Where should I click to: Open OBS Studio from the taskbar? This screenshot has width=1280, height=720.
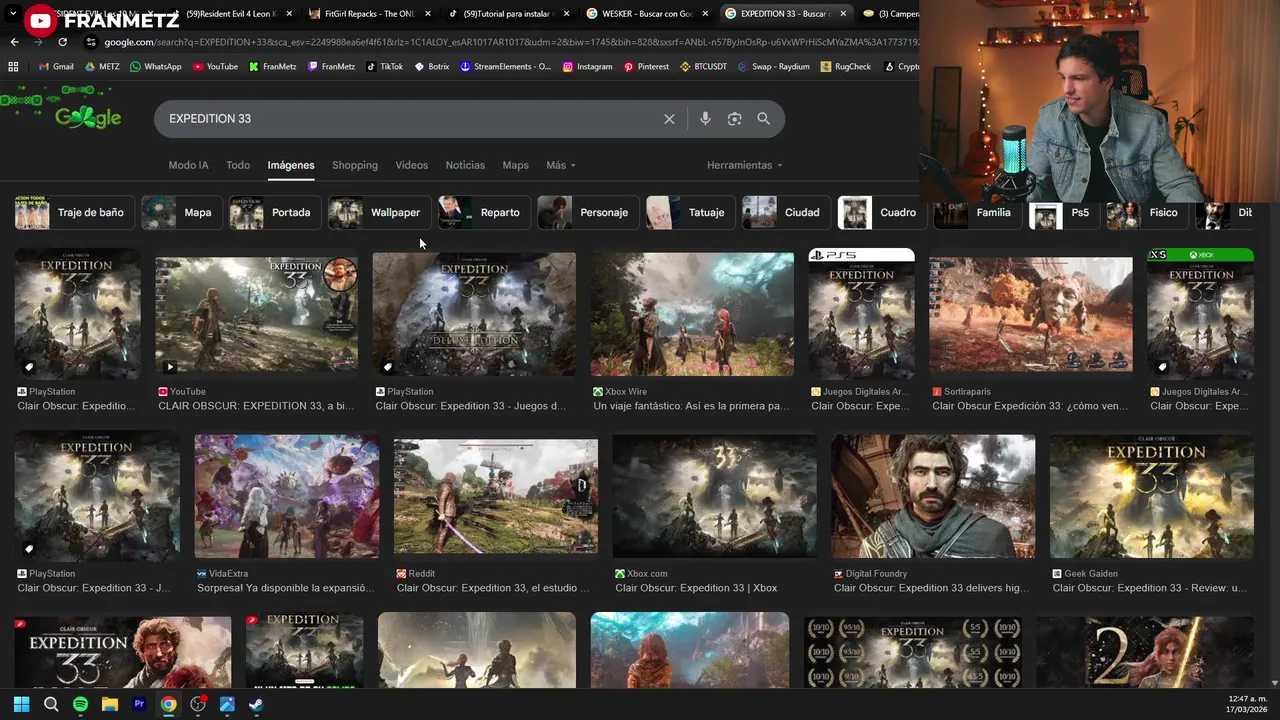tap(198, 704)
